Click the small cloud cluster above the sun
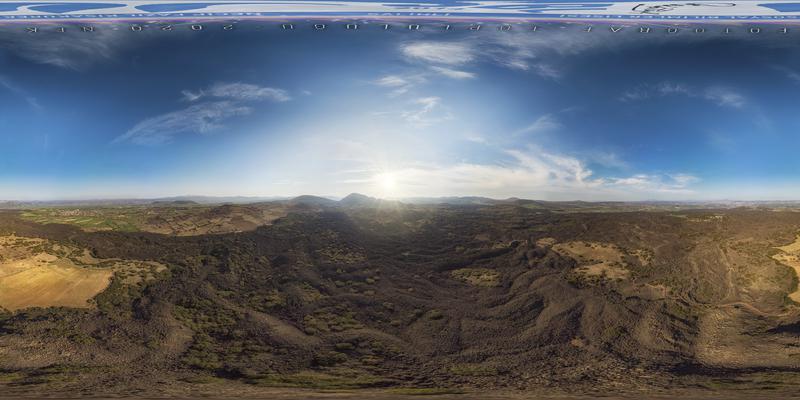The height and width of the screenshot is (400, 800). pyautogui.click(x=425, y=108)
